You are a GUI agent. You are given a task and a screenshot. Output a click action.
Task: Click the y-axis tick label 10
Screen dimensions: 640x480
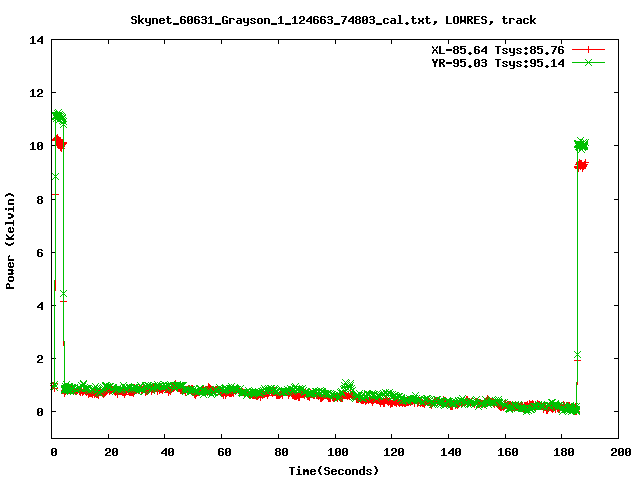pyautogui.click(x=36, y=146)
